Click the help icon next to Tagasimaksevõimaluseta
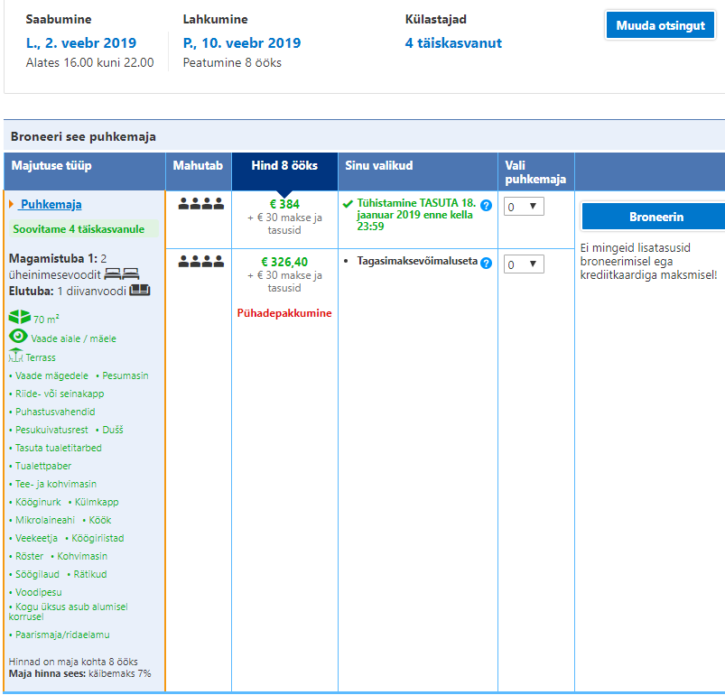 pyautogui.click(x=486, y=263)
